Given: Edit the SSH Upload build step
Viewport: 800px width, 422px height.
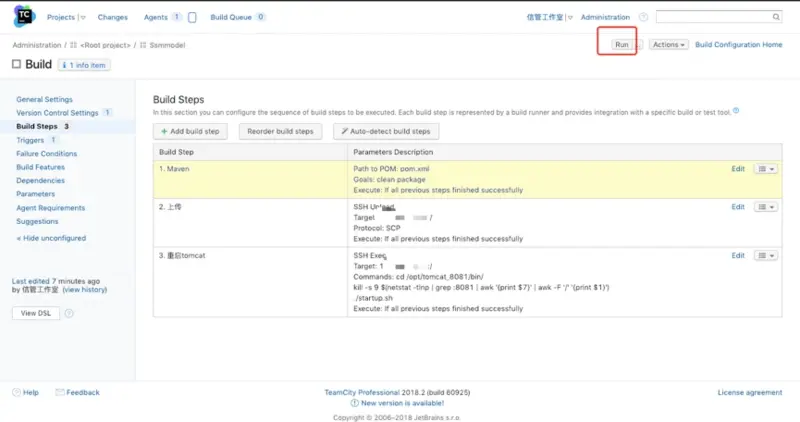Looking at the screenshot, I should 738,207.
